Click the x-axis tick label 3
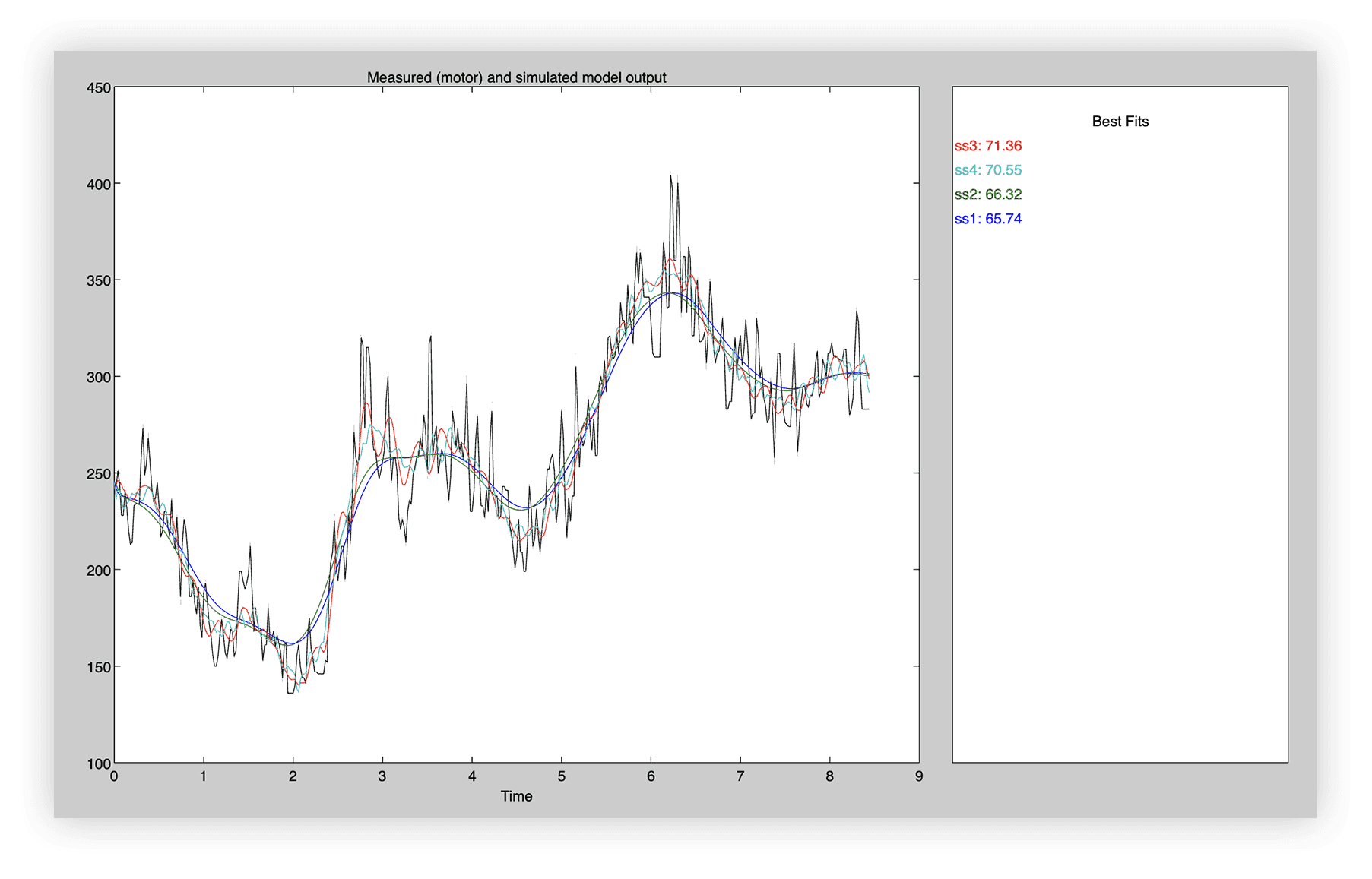 (x=382, y=776)
